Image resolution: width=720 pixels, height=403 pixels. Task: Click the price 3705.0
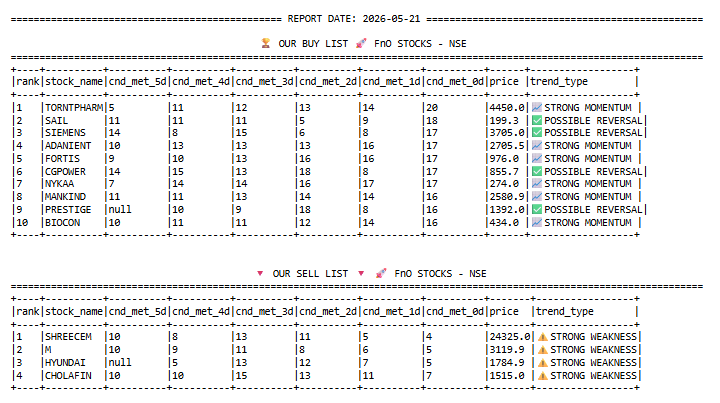coord(507,133)
